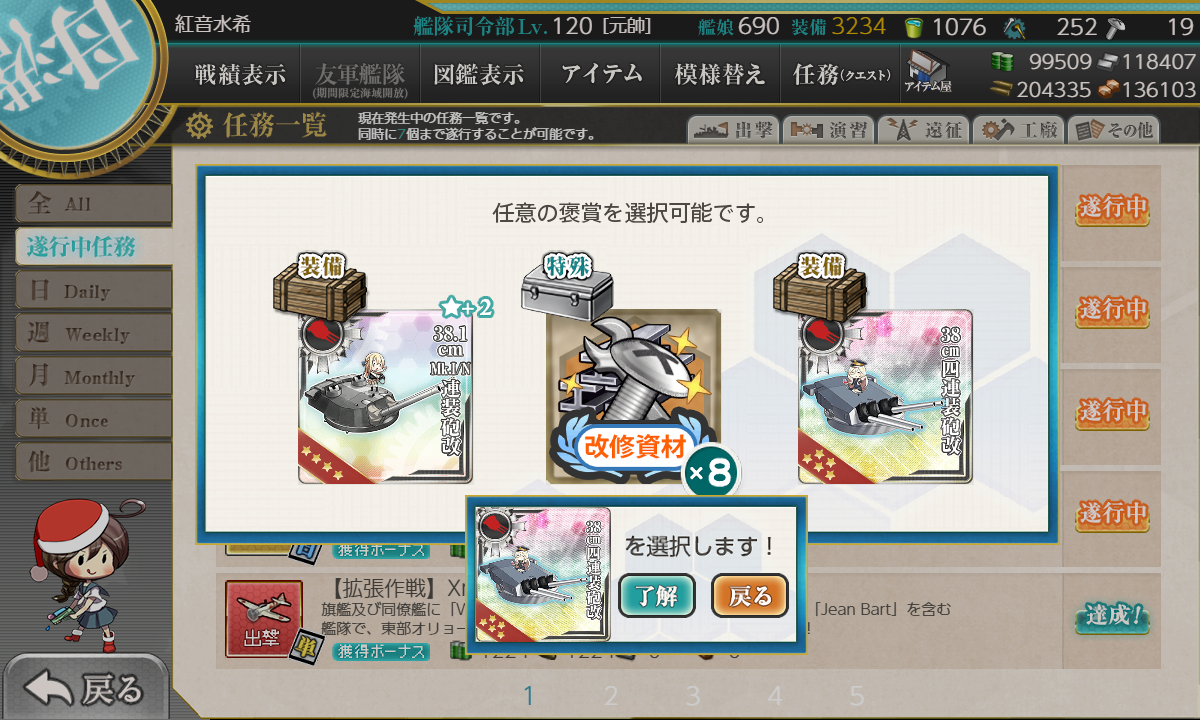Click the red 出撃 plane quest icon
This screenshot has width=1200, height=720.
[264, 619]
